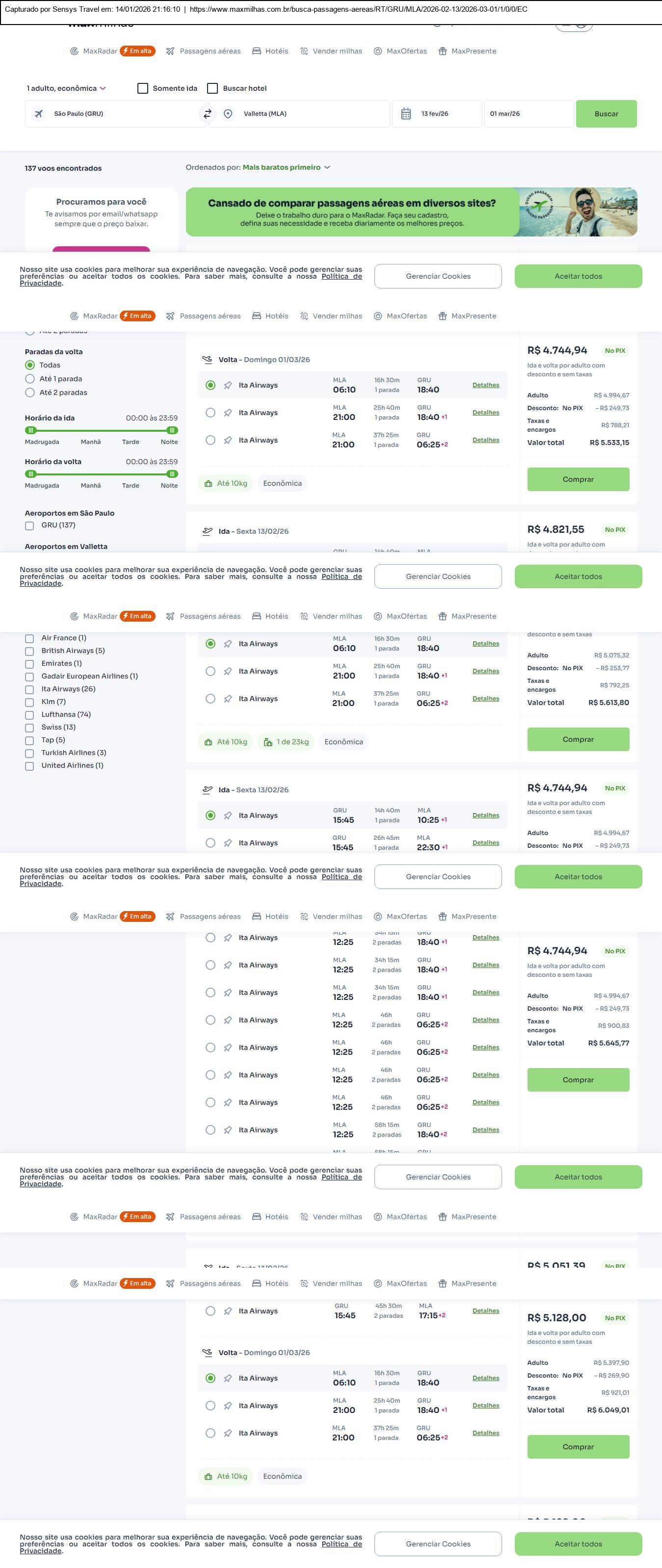Click Comprar for the R$ 5.613,80 total offer

pos(577,739)
